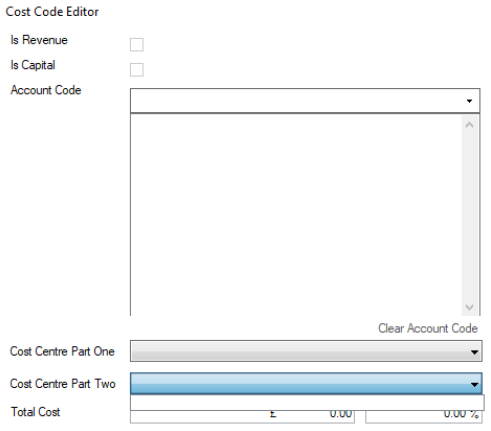Click the Account Code label text
The height and width of the screenshot is (431, 491).
[46, 90]
